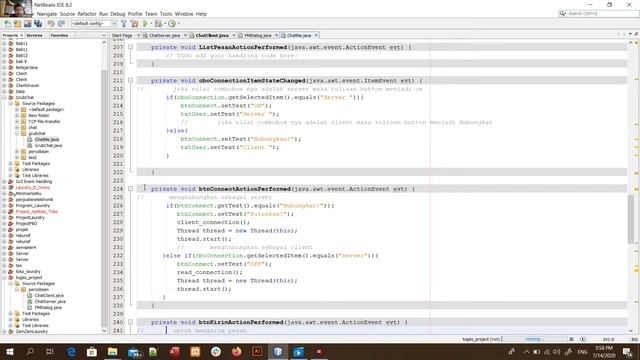Click the search magnifier icon in search box
Screen dimensions: 640x360
click(563, 13)
